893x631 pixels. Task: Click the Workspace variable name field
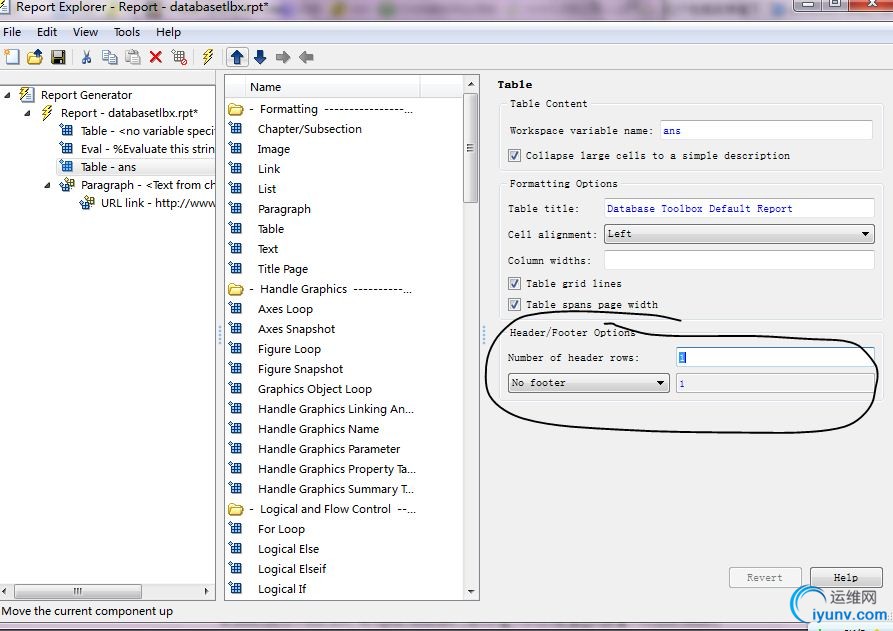click(766, 130)
